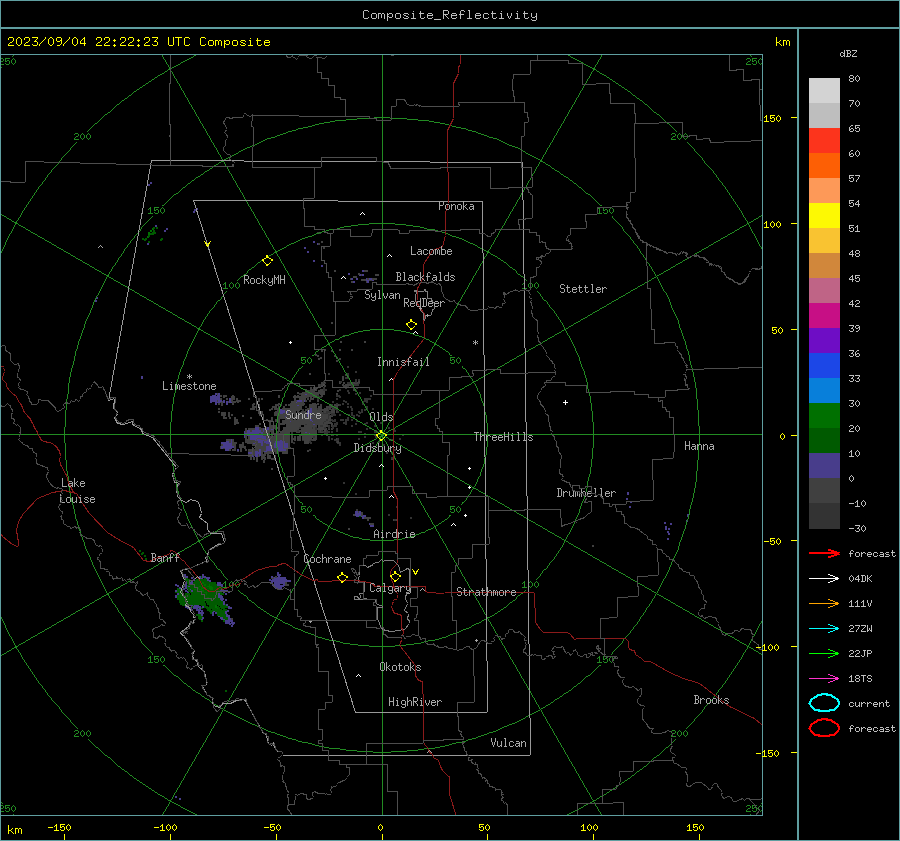Click the royal blue swatch in dBZ legend
This screenshot has height=841, width=900.
[x=824, y=366]
